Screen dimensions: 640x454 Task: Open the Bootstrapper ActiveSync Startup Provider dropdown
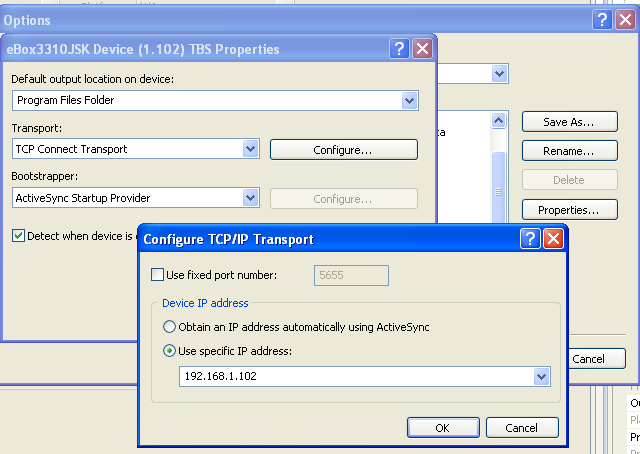click(251, 198)
